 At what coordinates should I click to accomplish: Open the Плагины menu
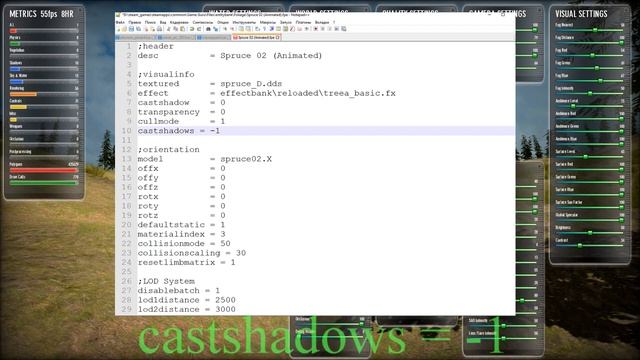[303, 22]
